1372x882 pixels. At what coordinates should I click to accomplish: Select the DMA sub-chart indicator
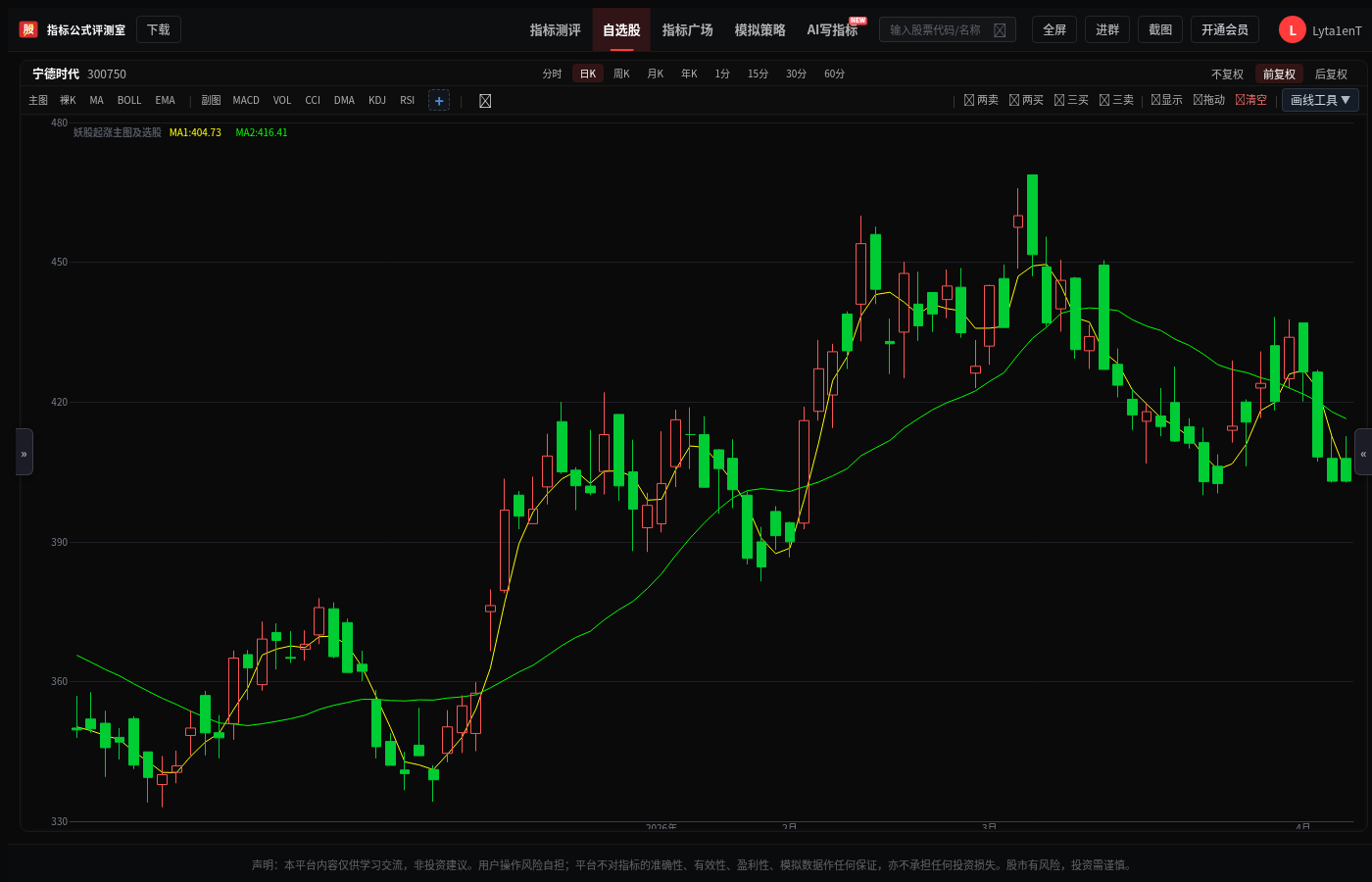coord(344,101)
